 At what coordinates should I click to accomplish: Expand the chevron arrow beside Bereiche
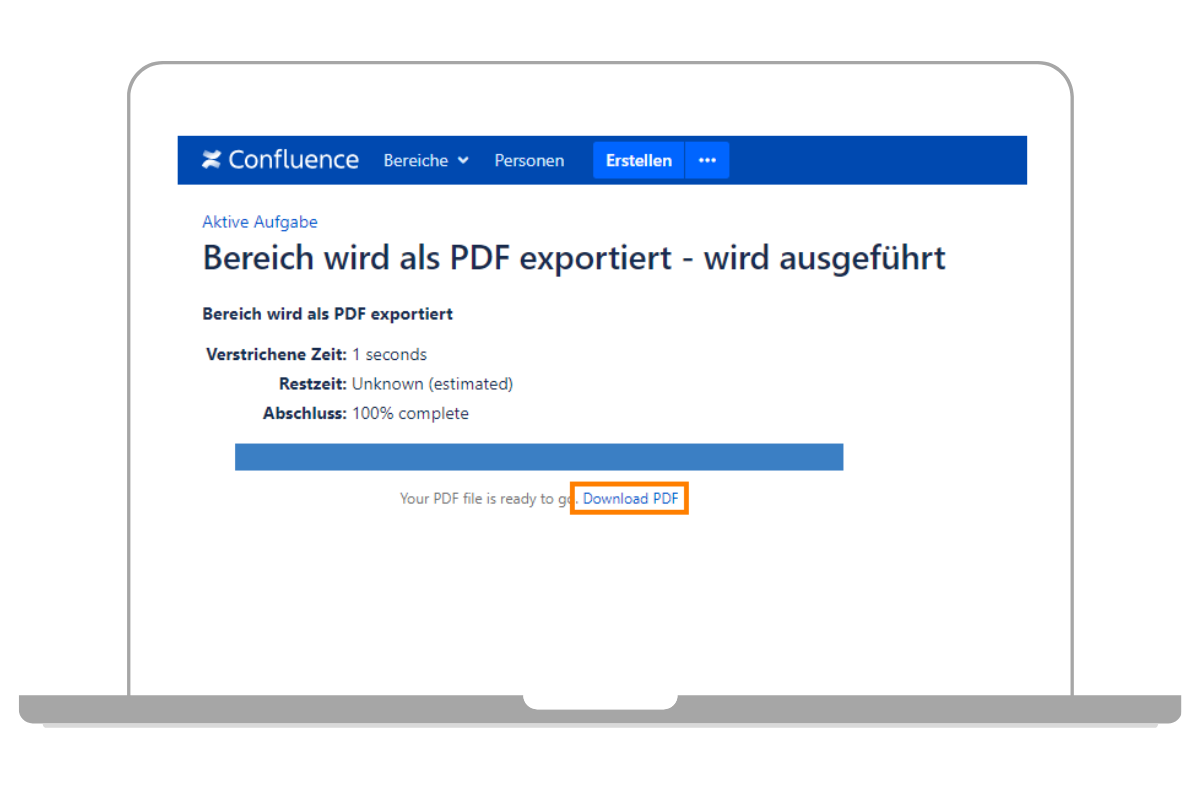tap(463, 161)
